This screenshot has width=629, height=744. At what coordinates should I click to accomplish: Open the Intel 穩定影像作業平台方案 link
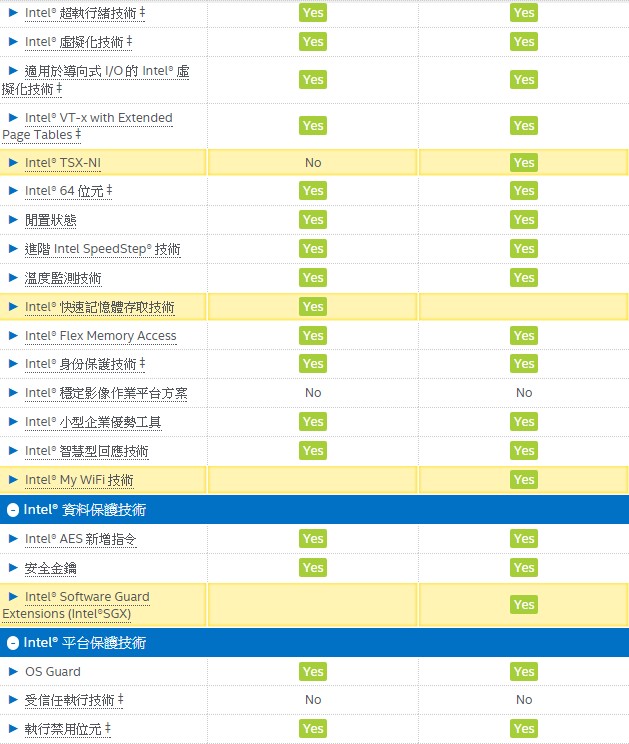(106, 393)
